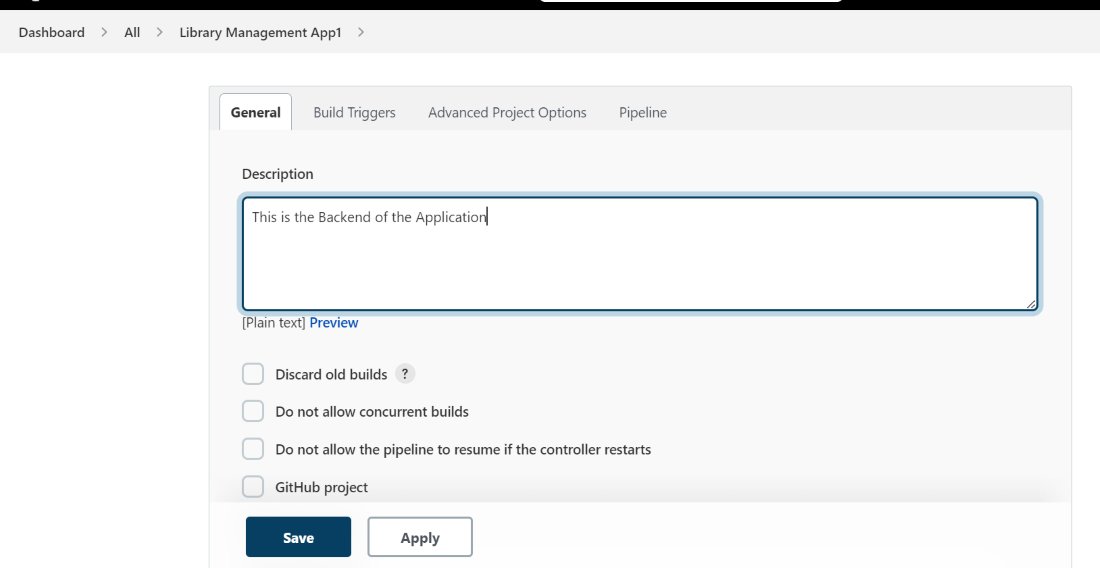Screen dimensions: 1100x568
Task: Open Library Management App1 breadcrumb
Action: pos(260,32)
